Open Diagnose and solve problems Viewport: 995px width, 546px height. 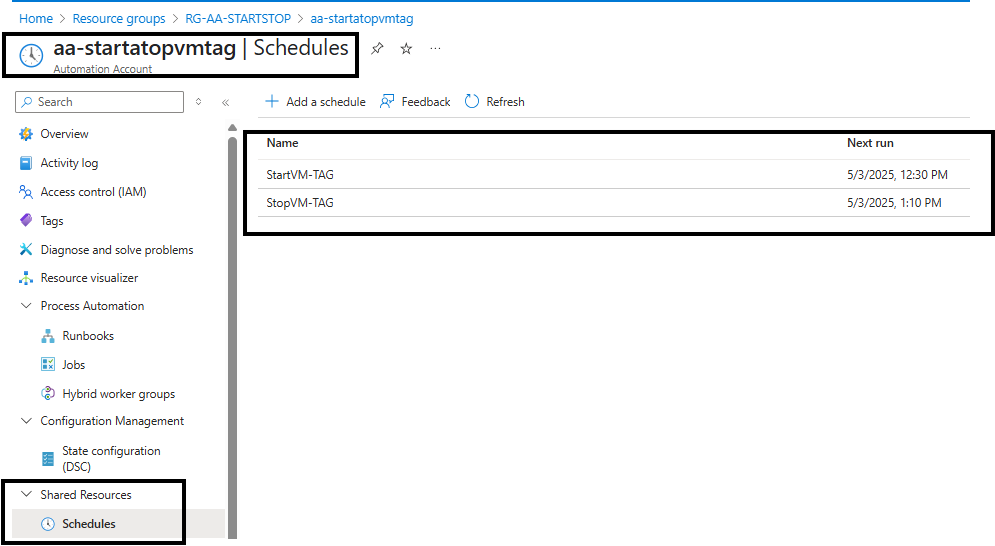[x=116, y=250]
